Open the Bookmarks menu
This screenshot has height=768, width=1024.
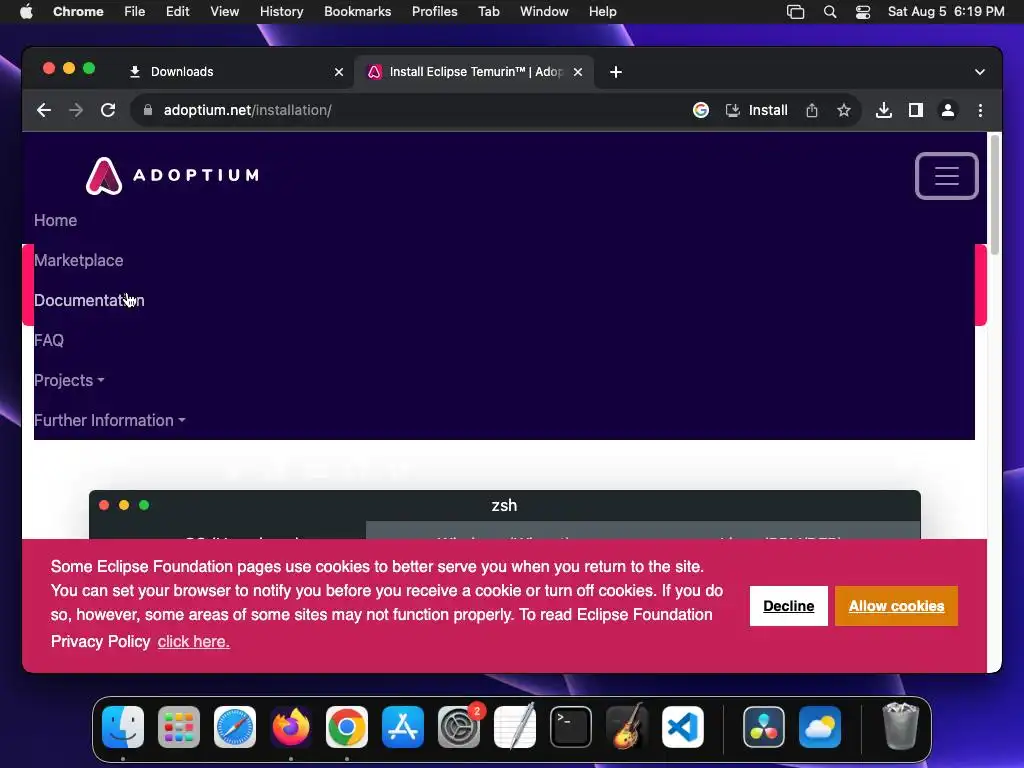(x=357, y=12)
